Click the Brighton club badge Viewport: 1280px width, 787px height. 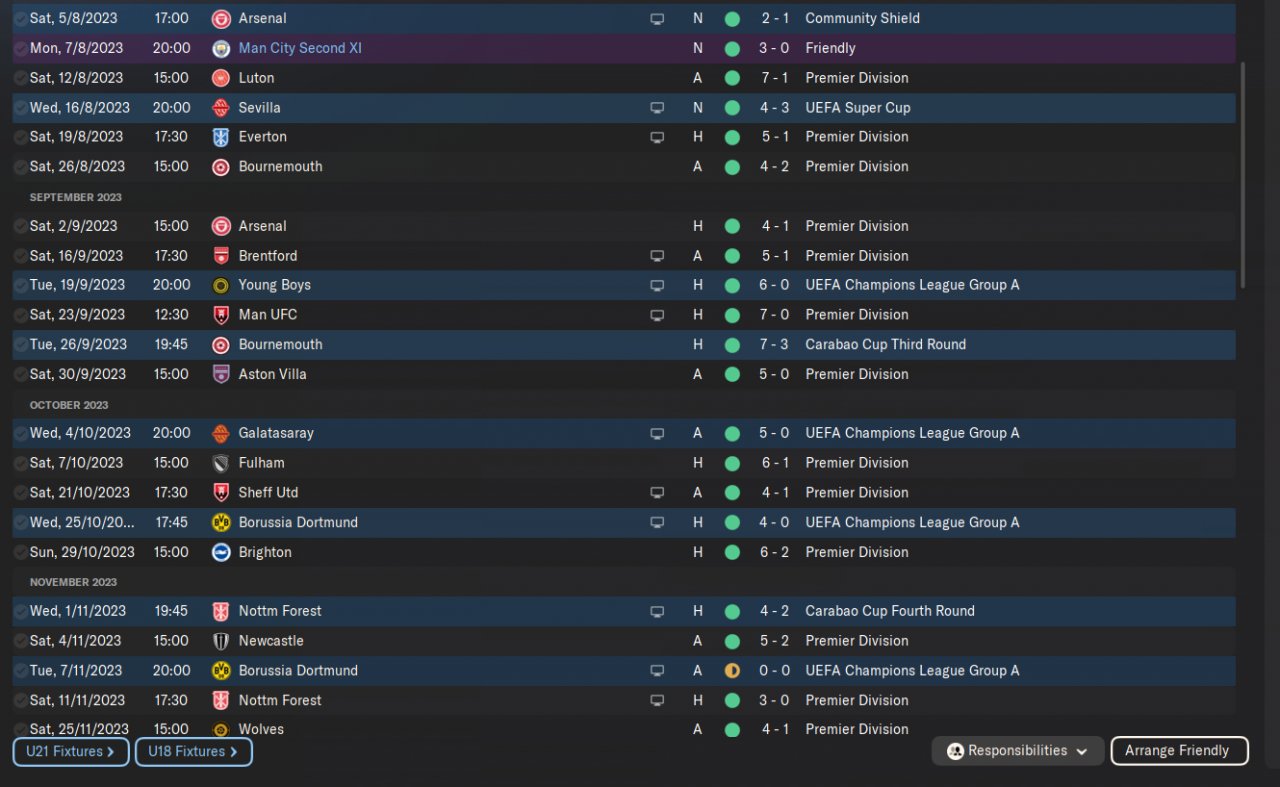click(221, 552)
